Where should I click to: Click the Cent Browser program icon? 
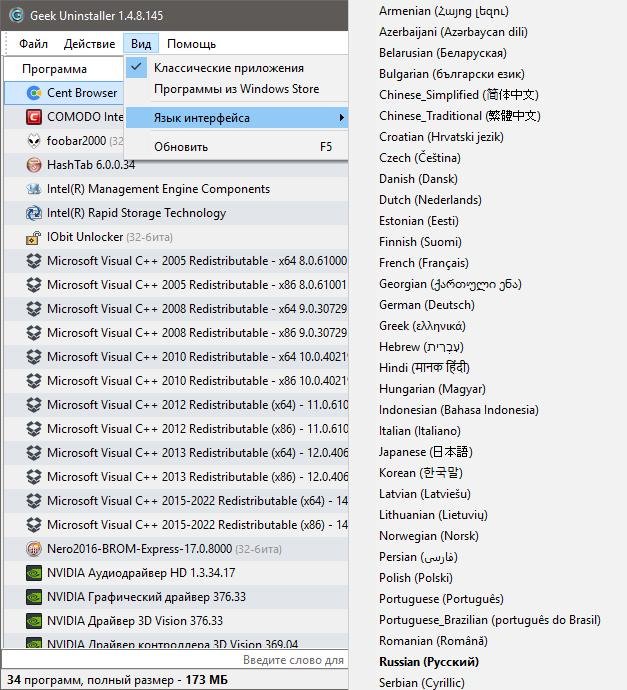pyautogui.click(x=33, y=93)
